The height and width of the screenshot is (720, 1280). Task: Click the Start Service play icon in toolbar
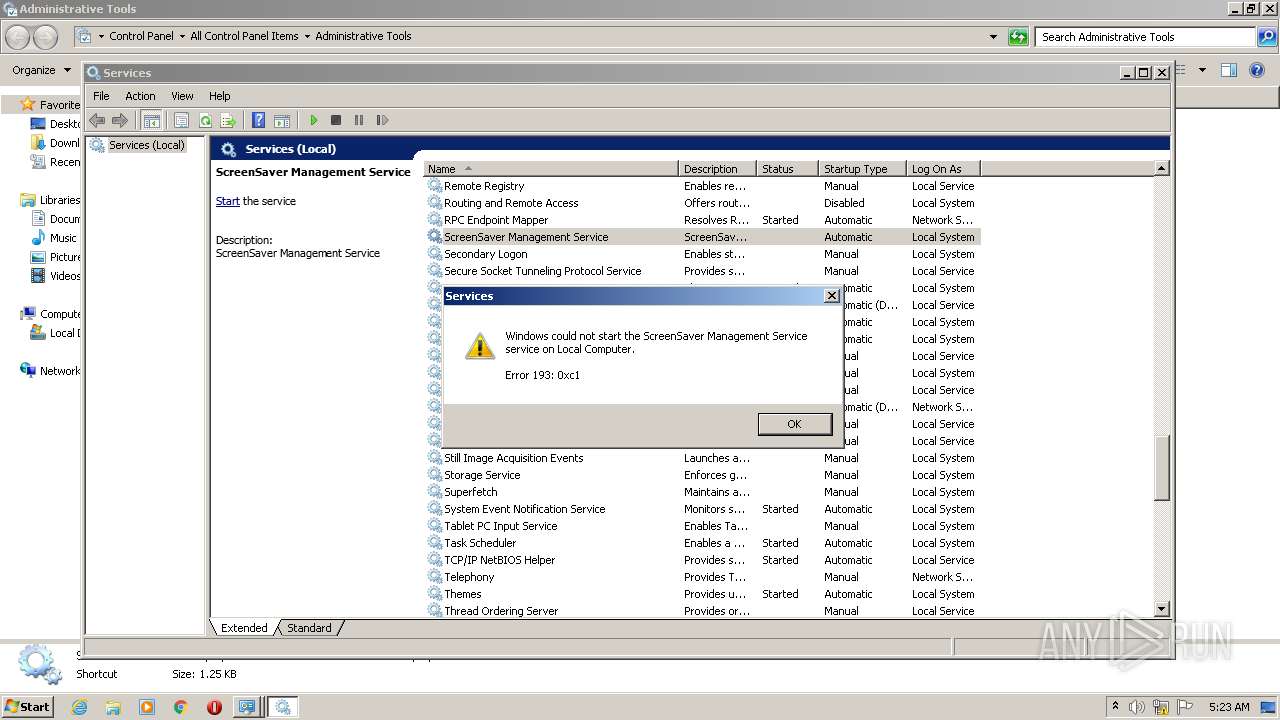[x=313, y=120]
